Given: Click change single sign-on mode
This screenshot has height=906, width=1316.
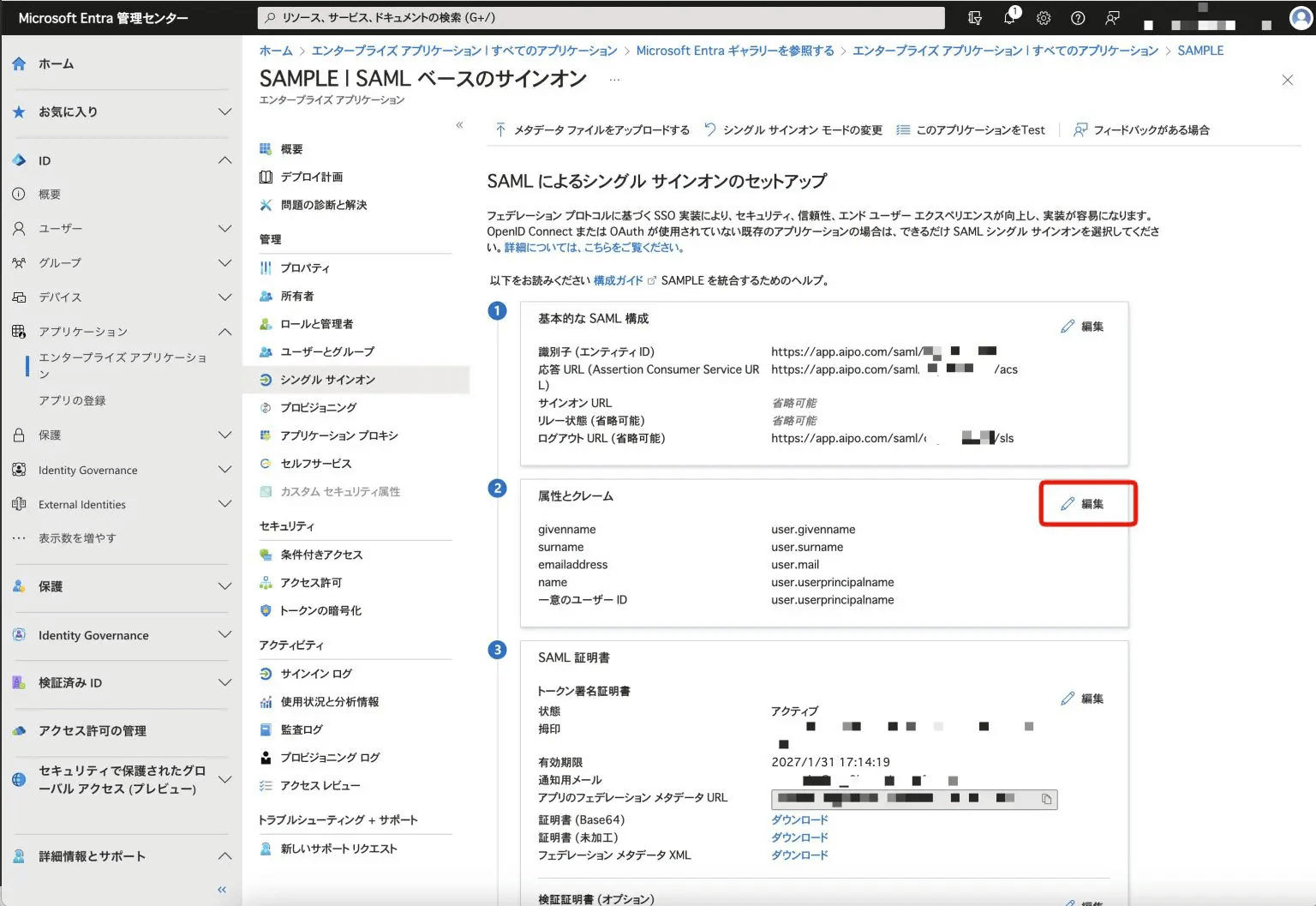Looking at the screenshot, I should 793,130.
